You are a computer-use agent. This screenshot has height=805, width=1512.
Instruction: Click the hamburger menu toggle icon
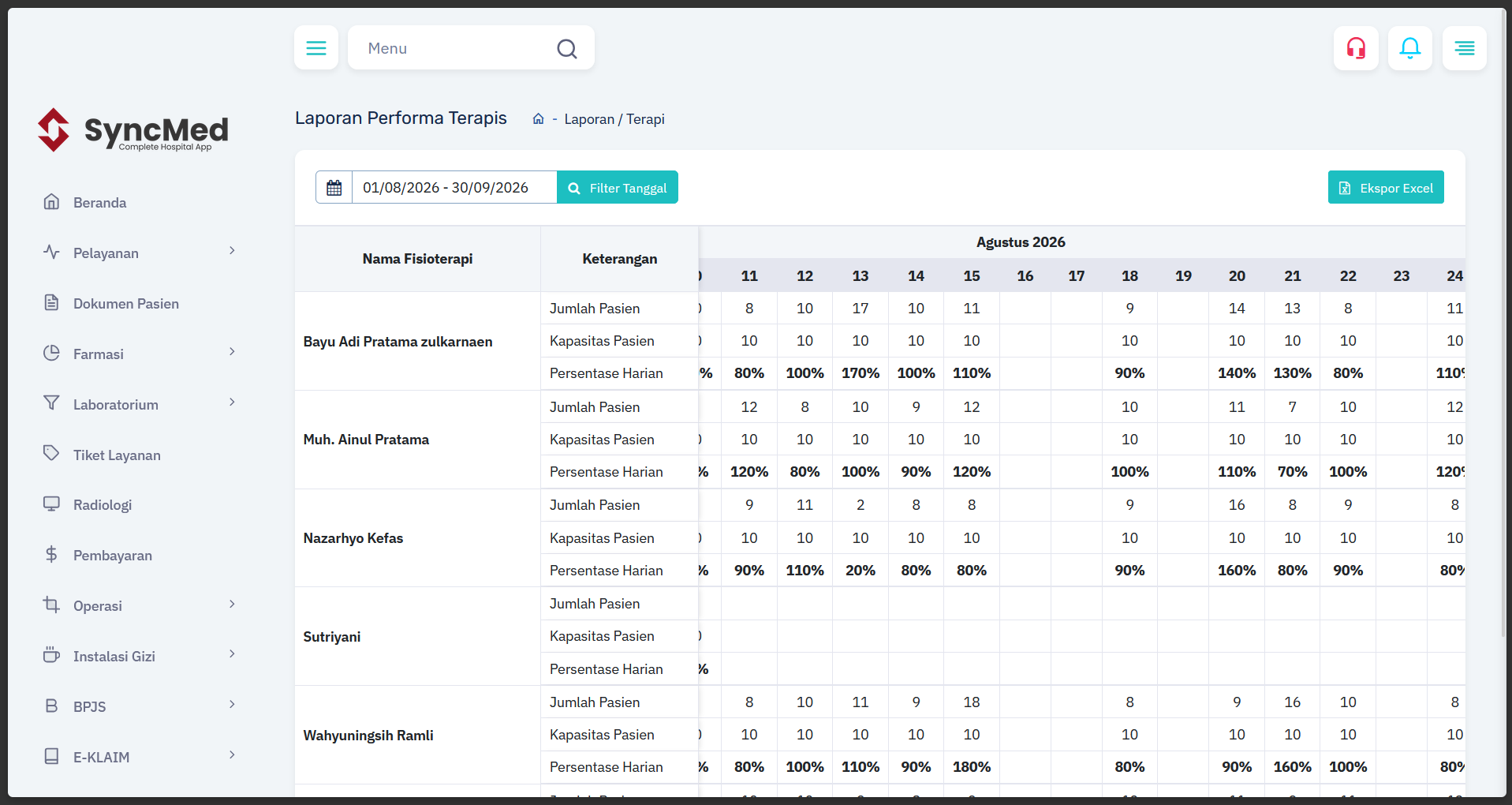click(x=316, y=48)
